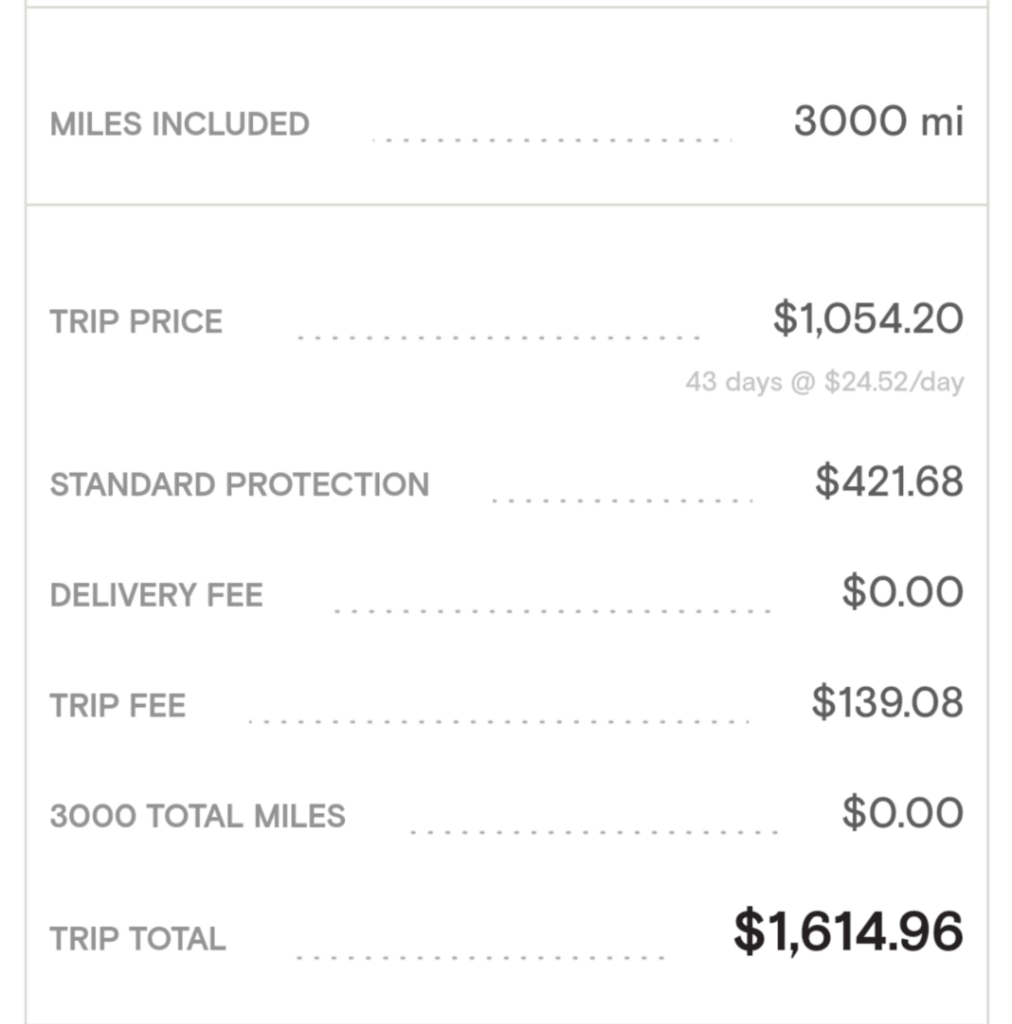Select the $421.68 protection amount
1012x1024 pixels.
point(889,481)
